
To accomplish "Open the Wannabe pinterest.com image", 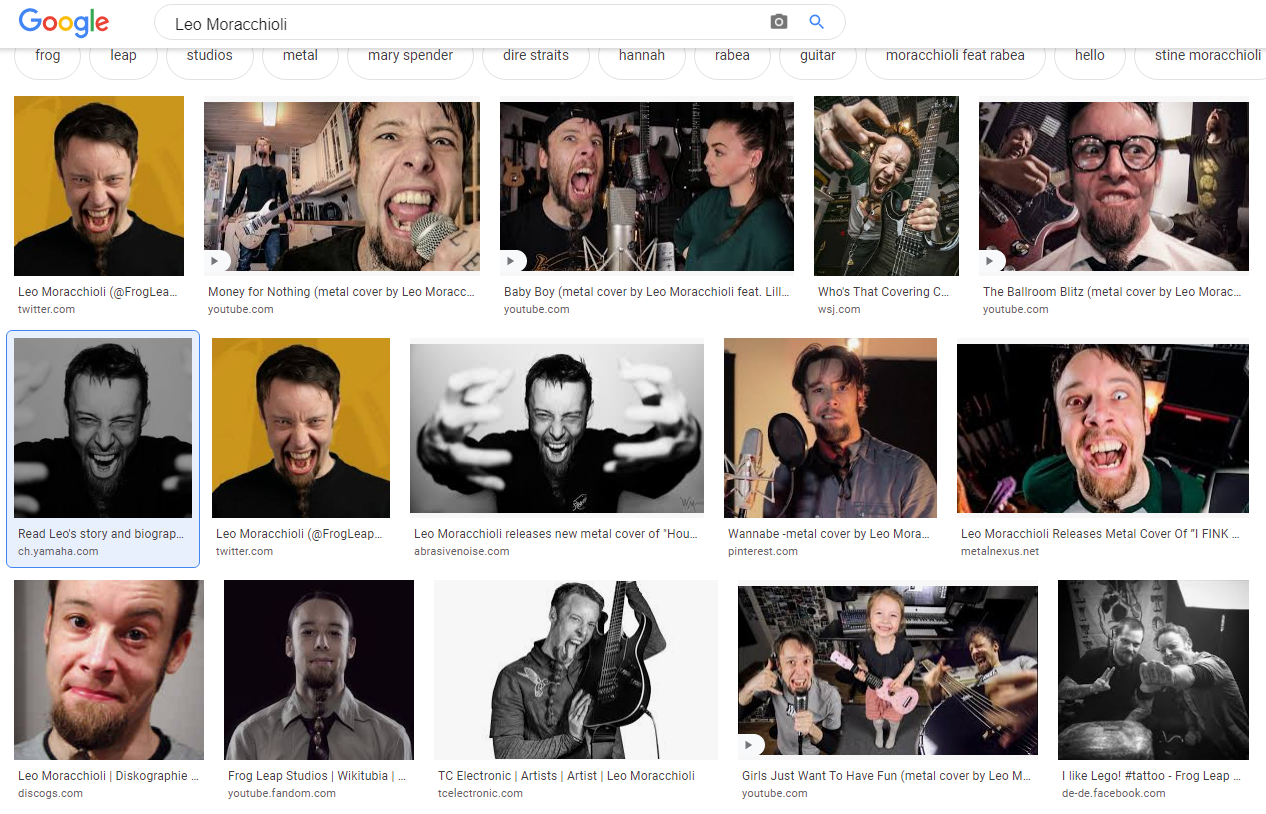I will click(830, 428).
